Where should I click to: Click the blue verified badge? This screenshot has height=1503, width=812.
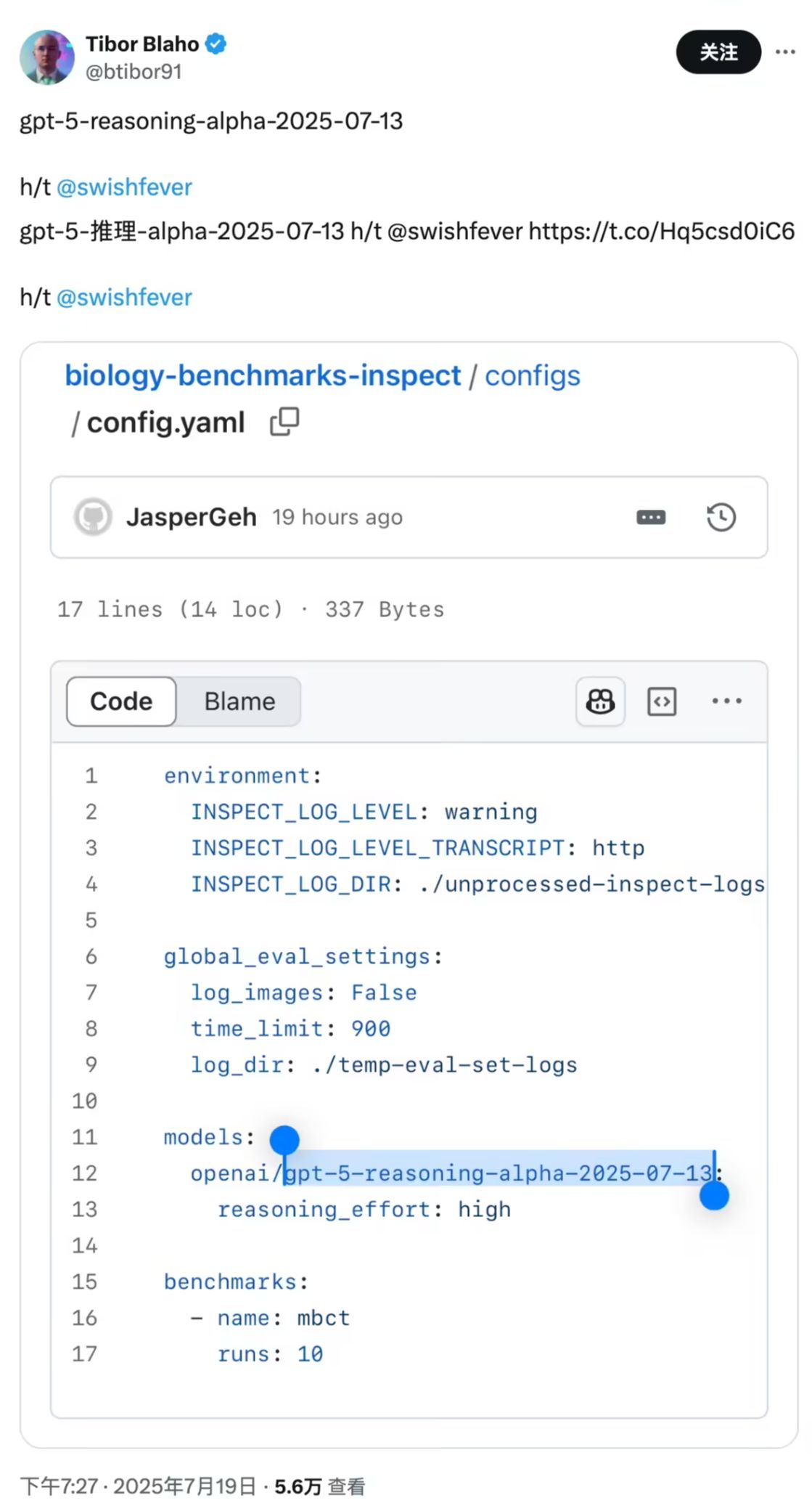click(x=216, y=44)
